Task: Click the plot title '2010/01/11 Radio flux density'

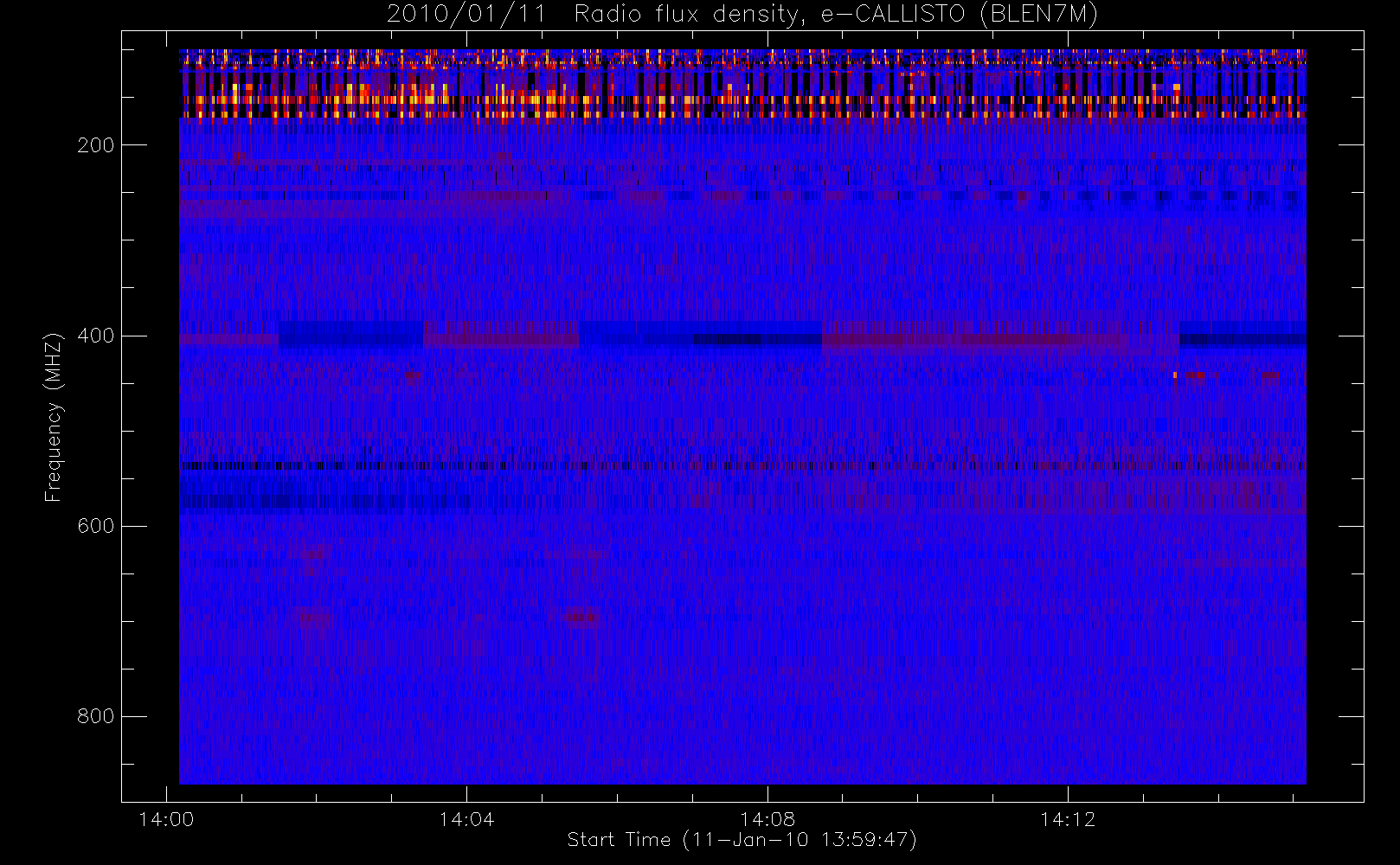Action: pos(742,15)
